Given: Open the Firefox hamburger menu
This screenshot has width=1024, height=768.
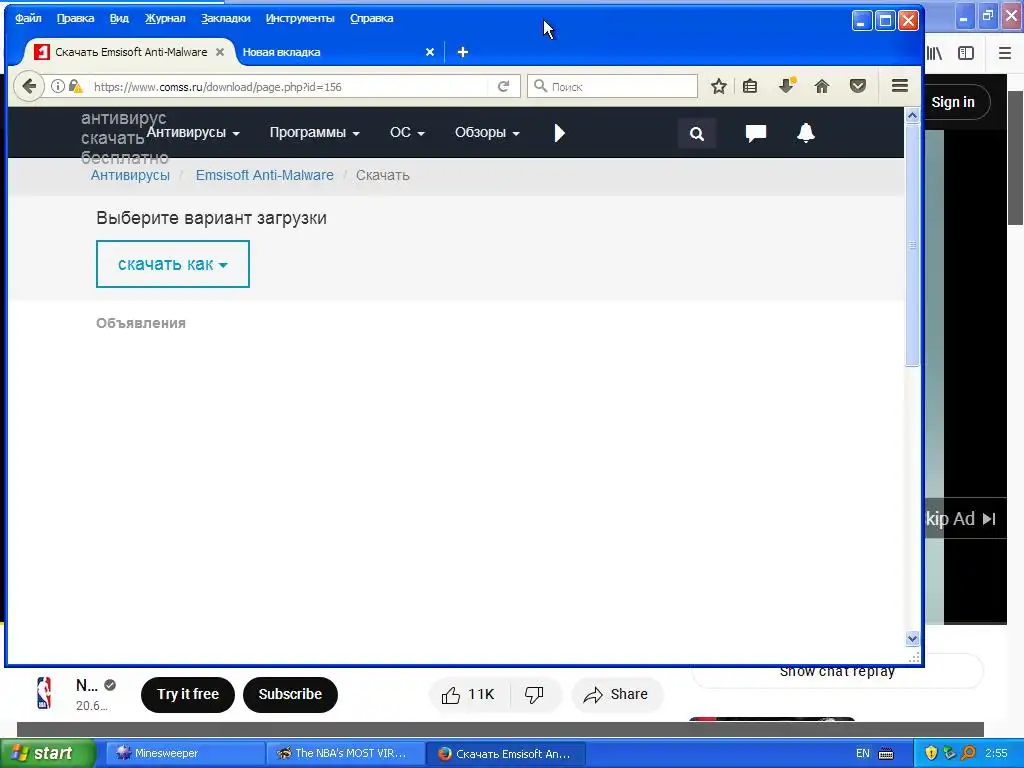Looking at the screenshot, I should point(900,86).
